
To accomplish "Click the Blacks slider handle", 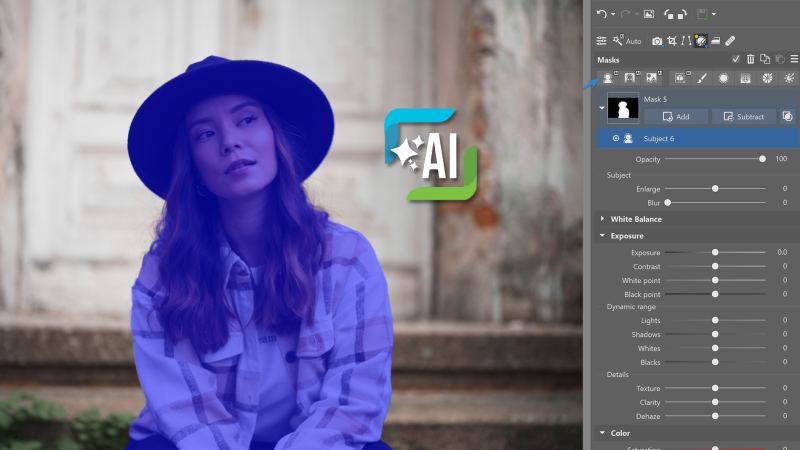I will click(715, 362).
